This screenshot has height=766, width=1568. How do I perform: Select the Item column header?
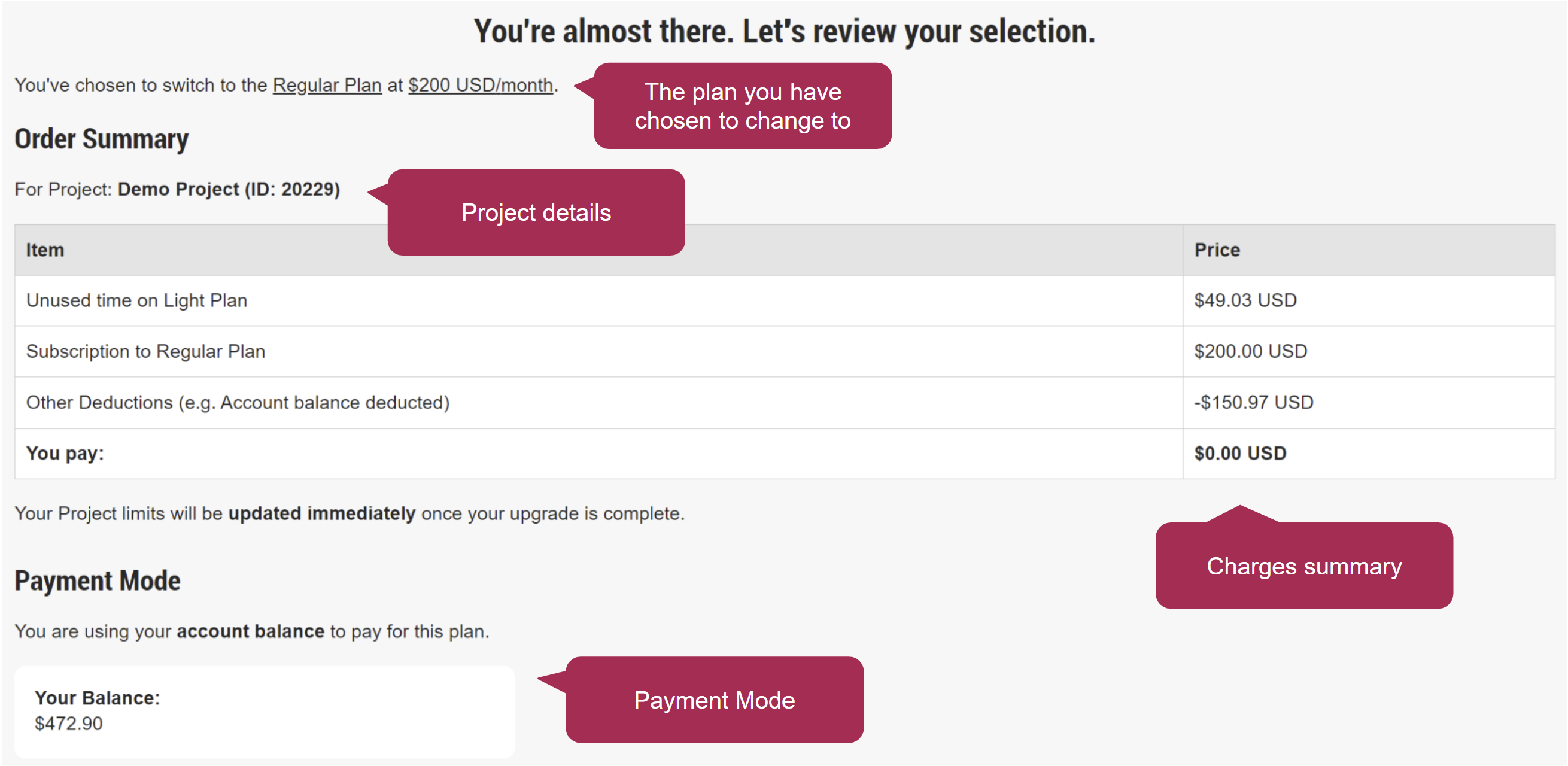point(44,250)
